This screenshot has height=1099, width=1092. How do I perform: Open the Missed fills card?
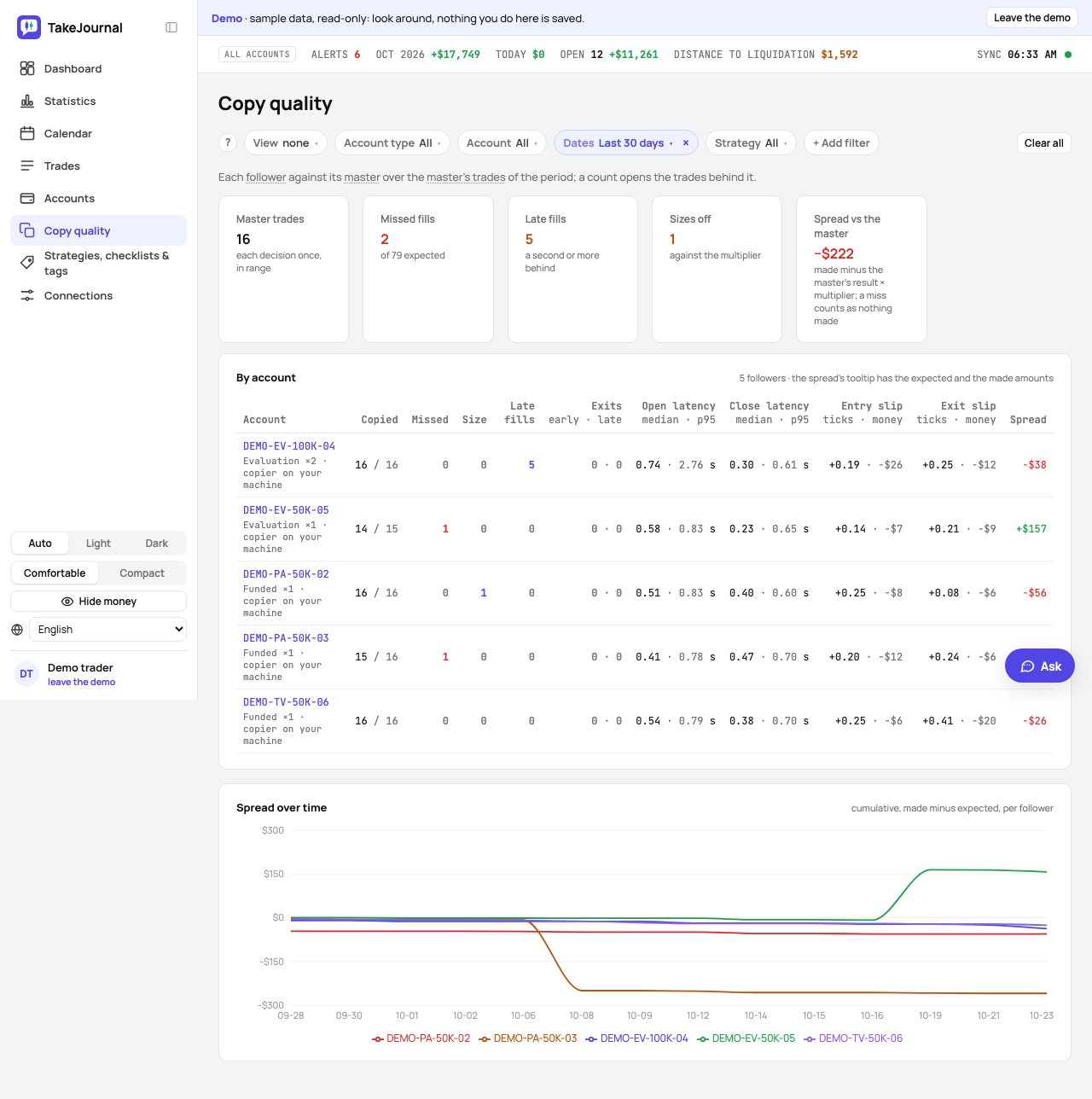tap(428, 269)
